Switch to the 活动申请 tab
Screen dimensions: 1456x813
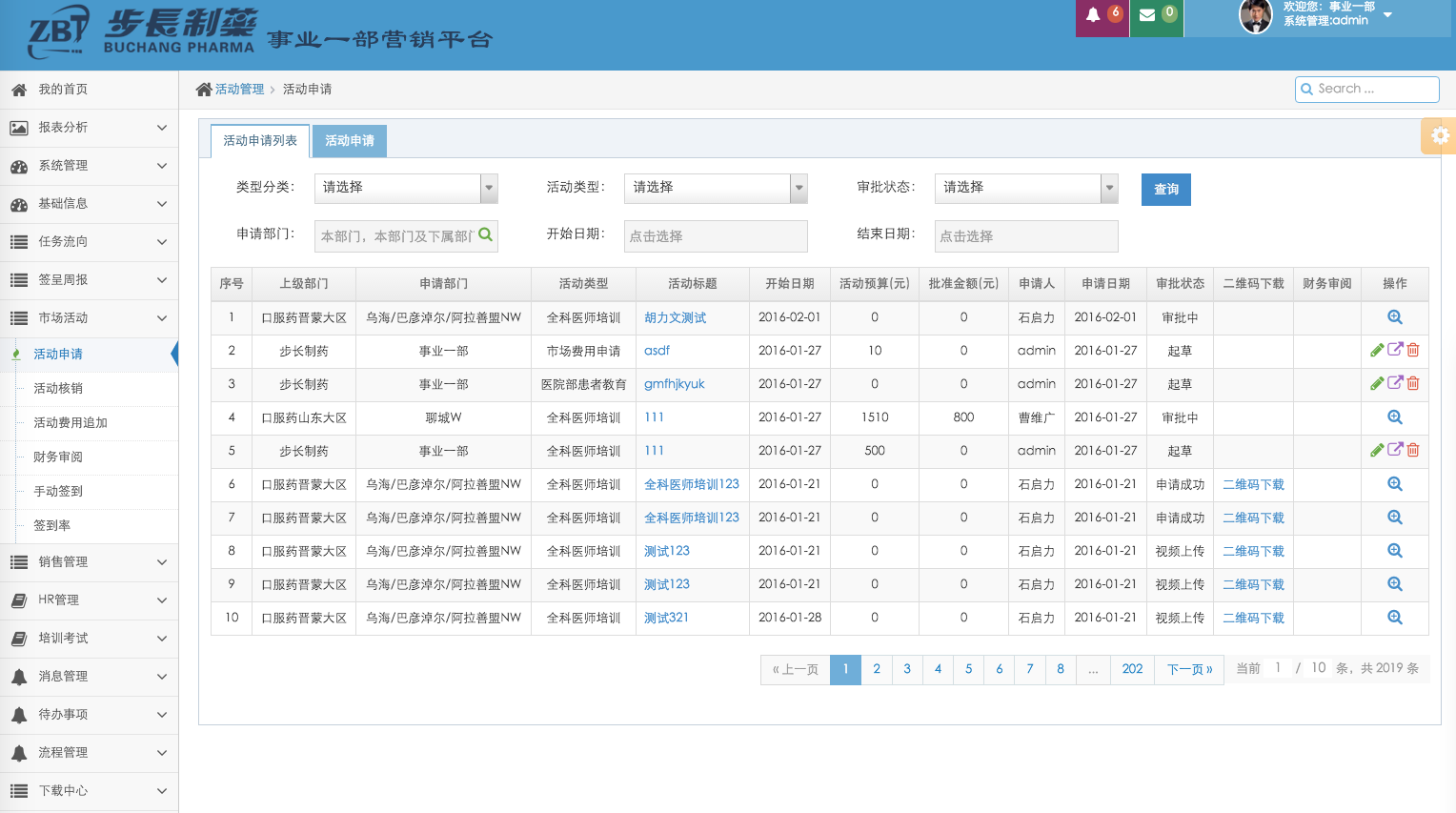(350, 141)
